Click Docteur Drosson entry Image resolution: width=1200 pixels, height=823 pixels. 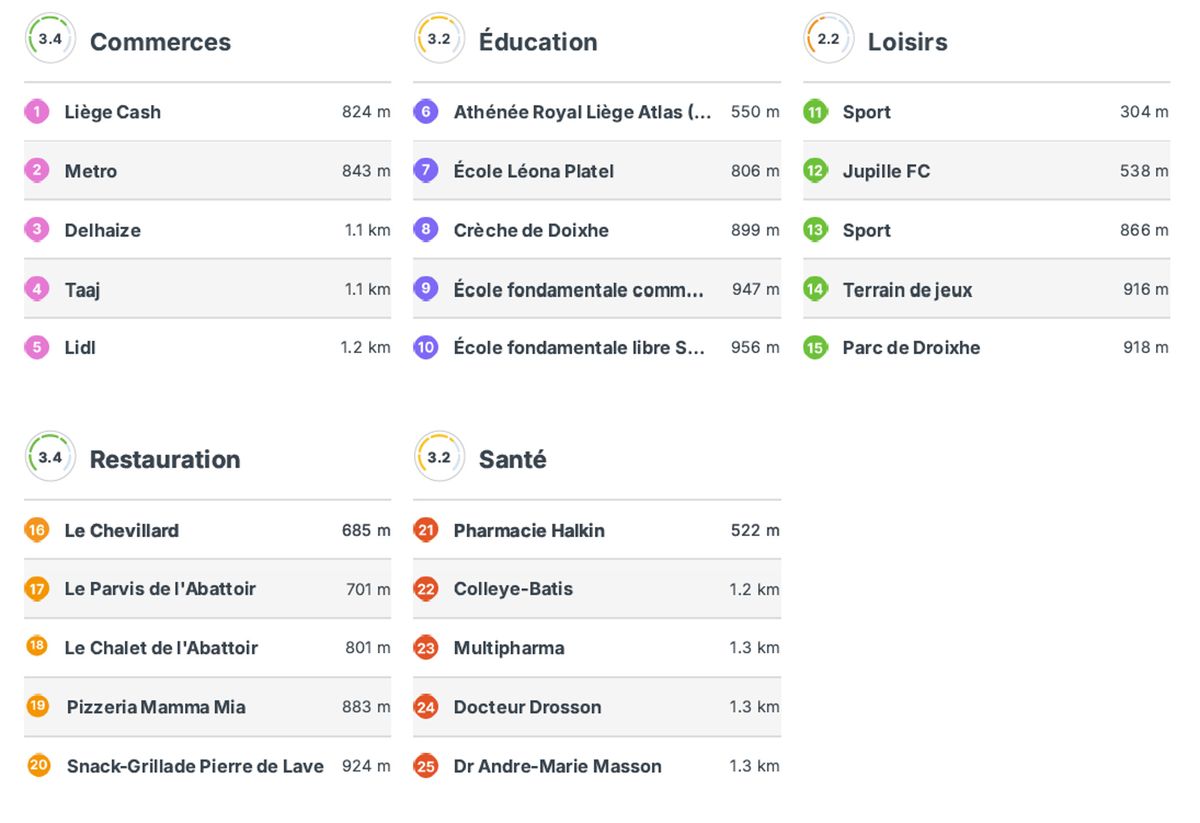(x=527, y=707)
